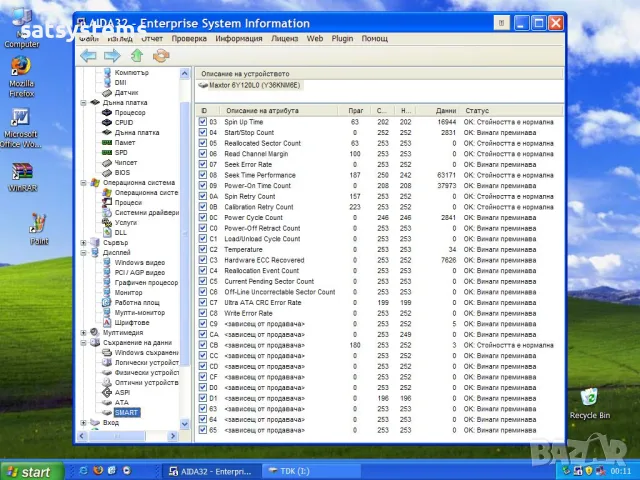Collapse the Дънна платка tree node

click(84, 102)
